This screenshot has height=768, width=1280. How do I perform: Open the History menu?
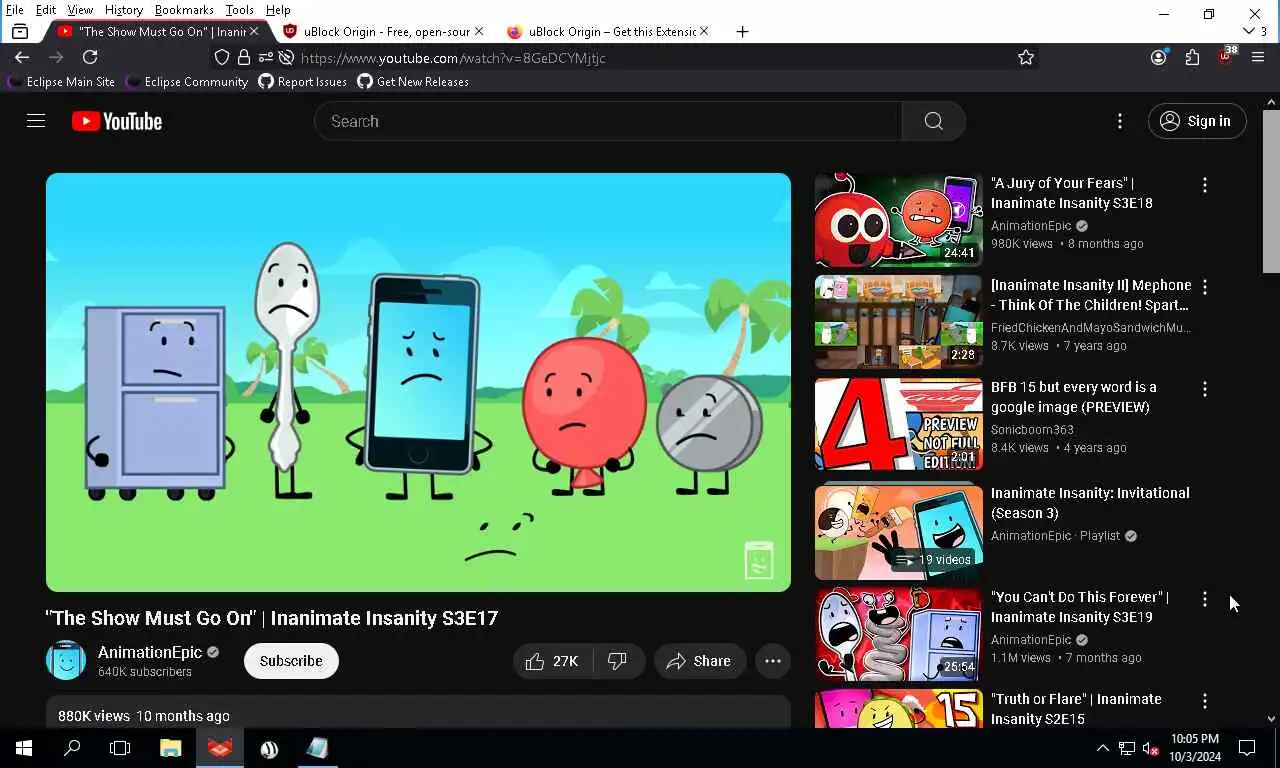point(124,10)
